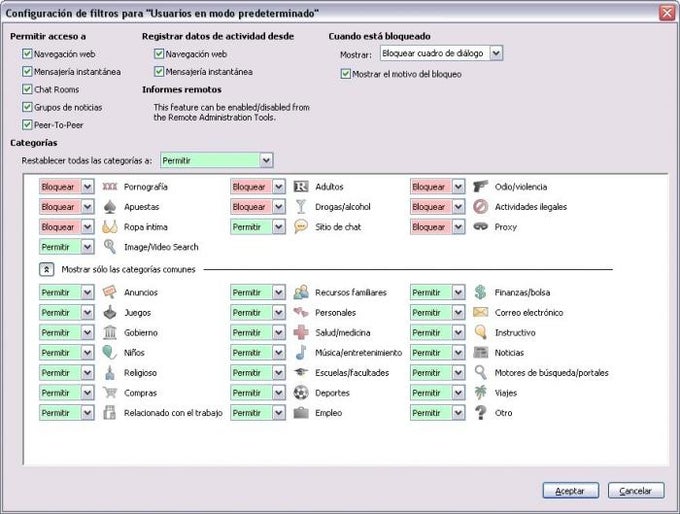Click the Ropa íntima icon
680x514 pixels.
pyautogui.click(x=110, y=227)
